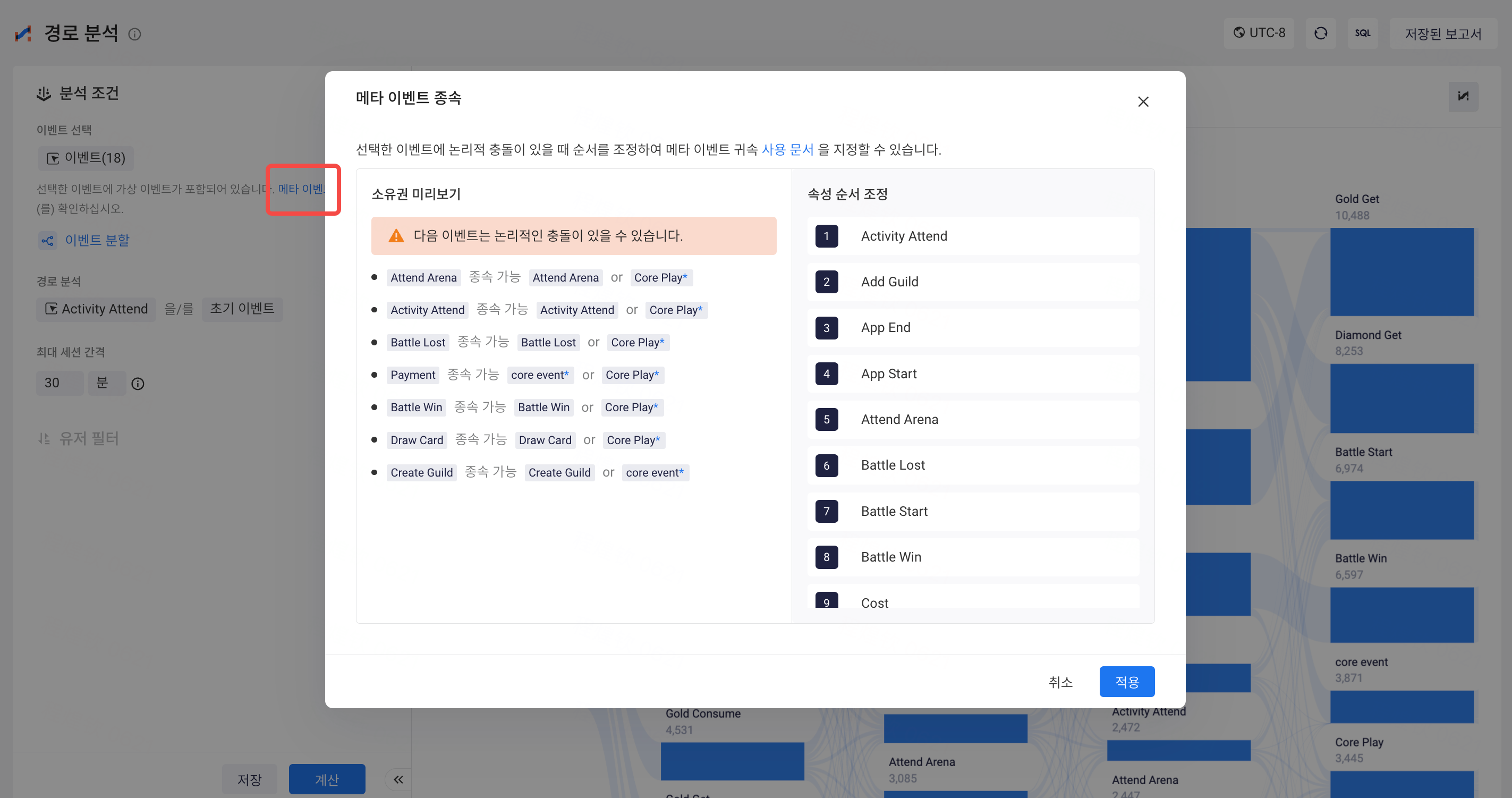
Task: Click first Attend Arena tag in conflict list
Action: click(423, 277)
